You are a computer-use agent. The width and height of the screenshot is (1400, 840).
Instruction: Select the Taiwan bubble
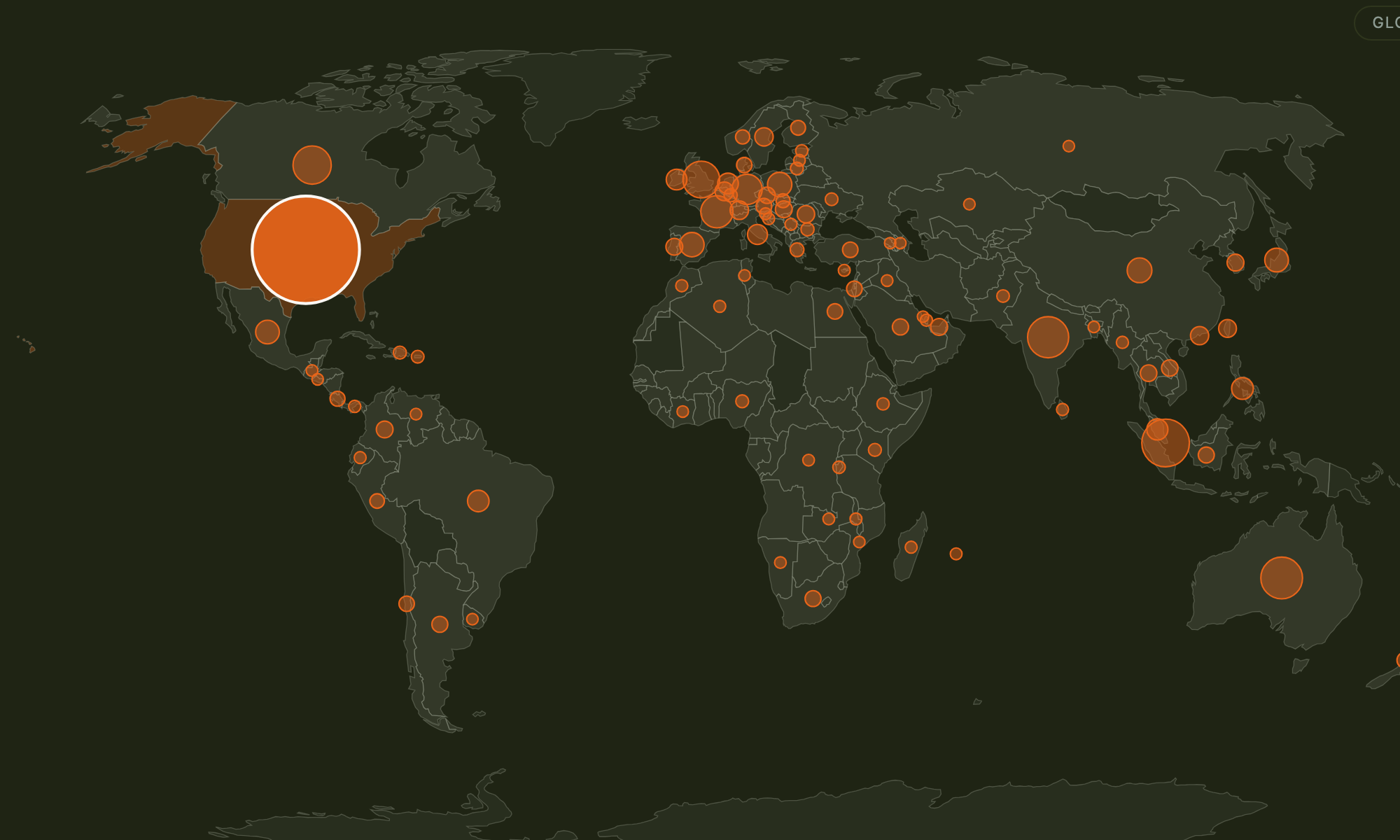tap(1227, 328)
